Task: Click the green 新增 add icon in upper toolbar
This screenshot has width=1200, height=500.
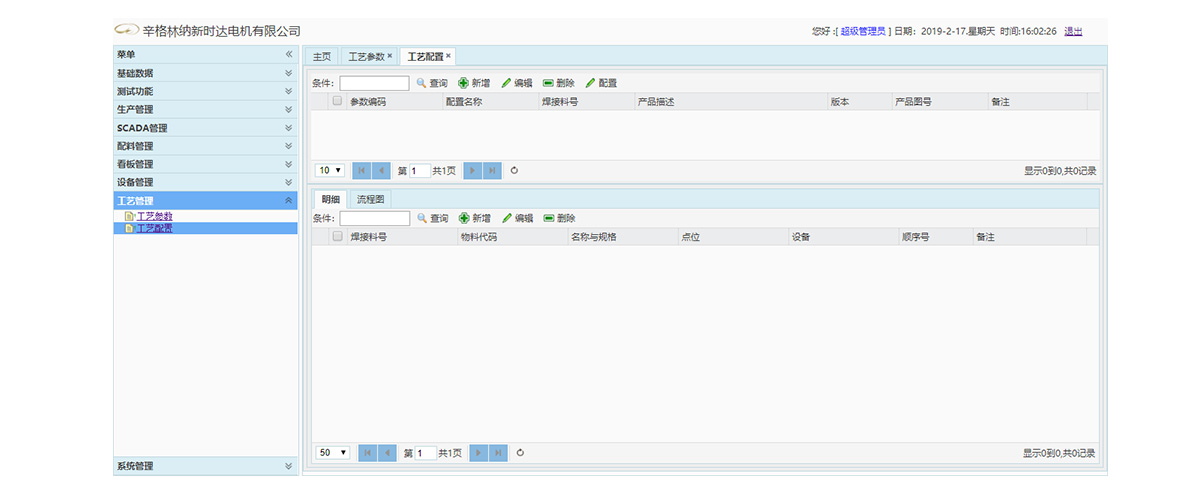Action: coord(464,83)
